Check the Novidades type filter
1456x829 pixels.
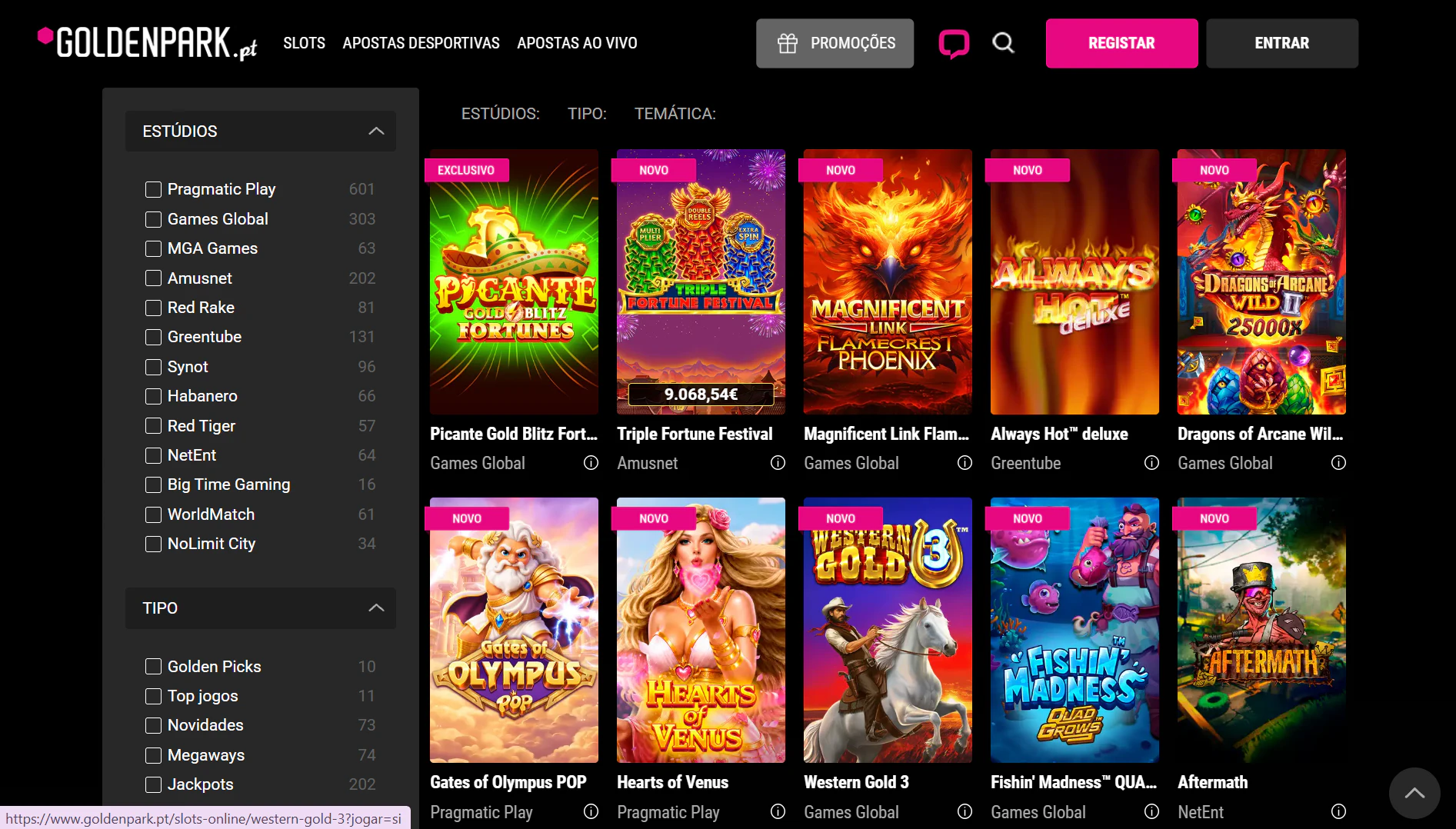[x=153, y=725]
